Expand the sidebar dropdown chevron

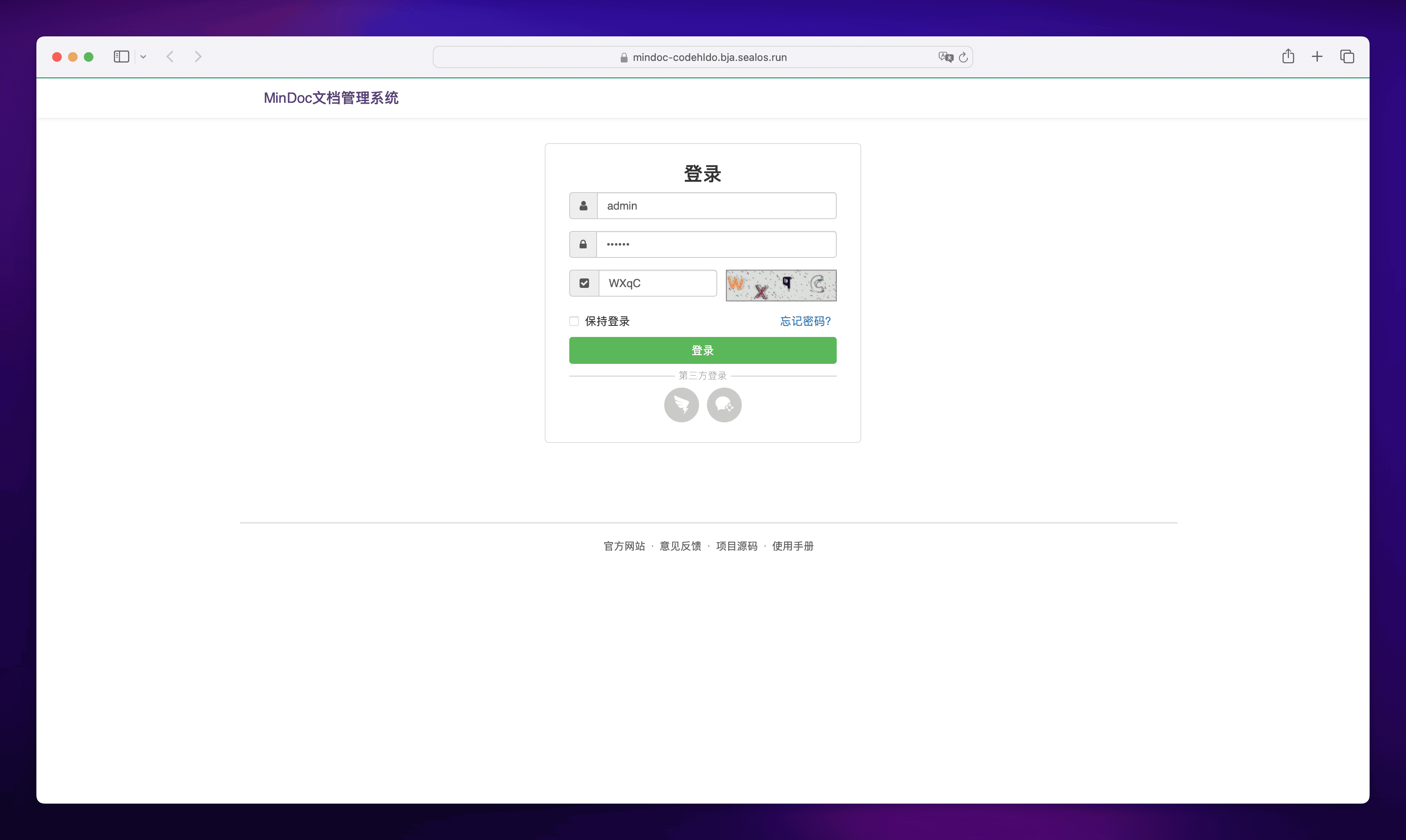click(x=143, y=57)
